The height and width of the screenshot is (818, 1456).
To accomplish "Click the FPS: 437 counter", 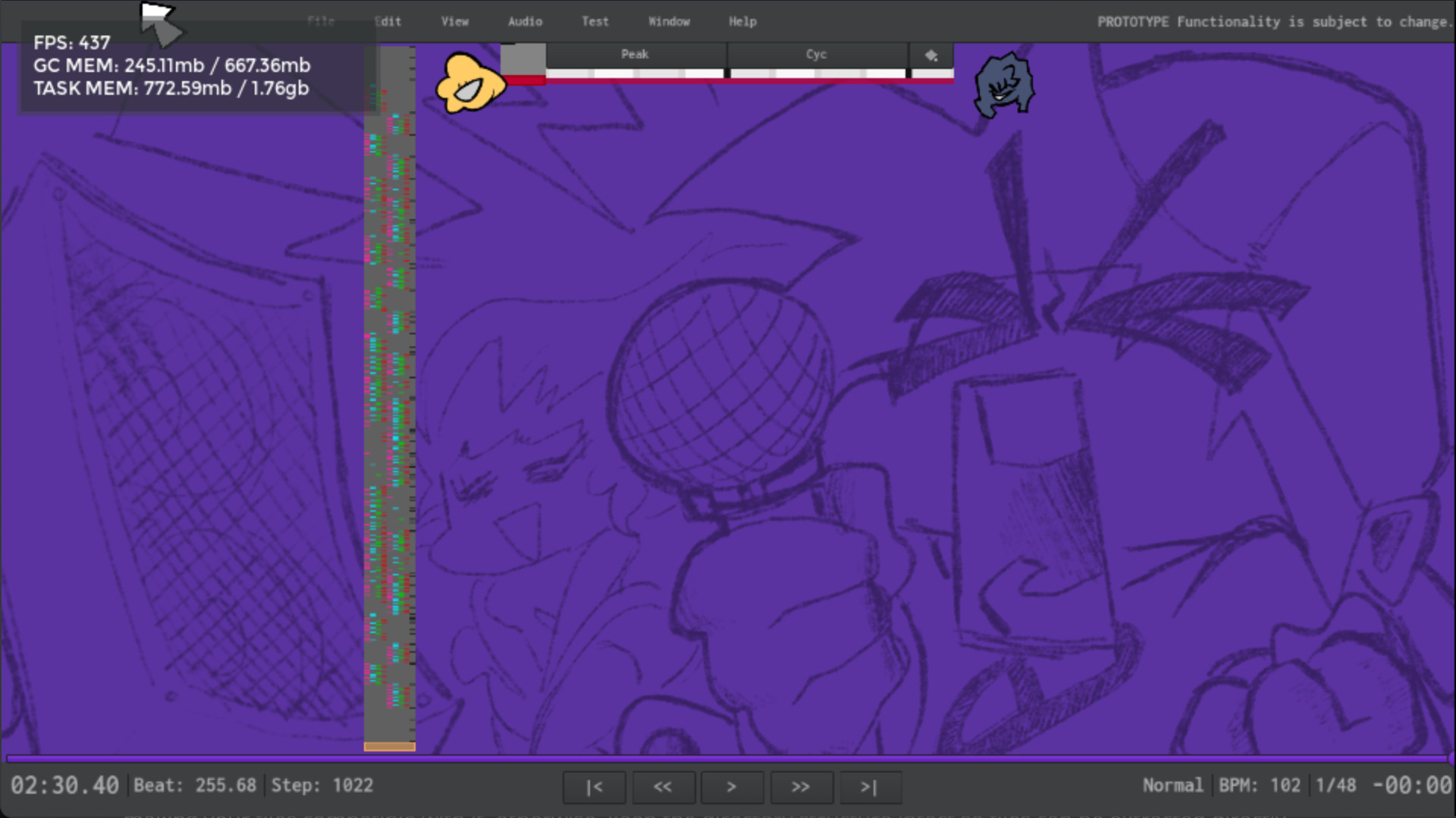I will (72, 42).
